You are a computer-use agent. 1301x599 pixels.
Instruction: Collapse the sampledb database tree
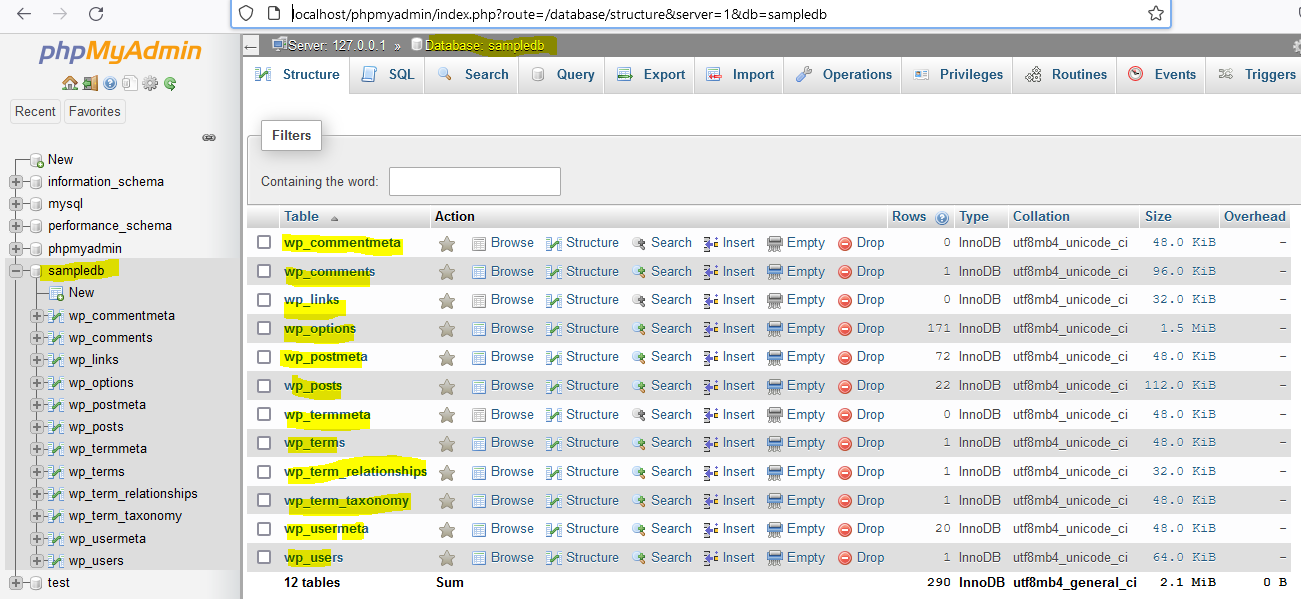(15, 271)
